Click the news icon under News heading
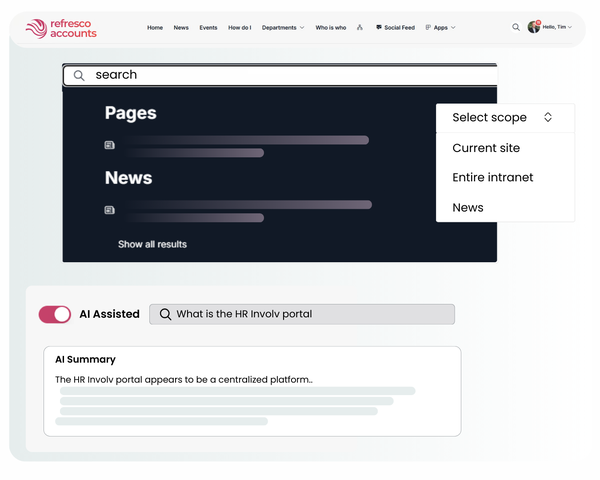The height and width of the screenshot is (480, 600). click(109, 210)
